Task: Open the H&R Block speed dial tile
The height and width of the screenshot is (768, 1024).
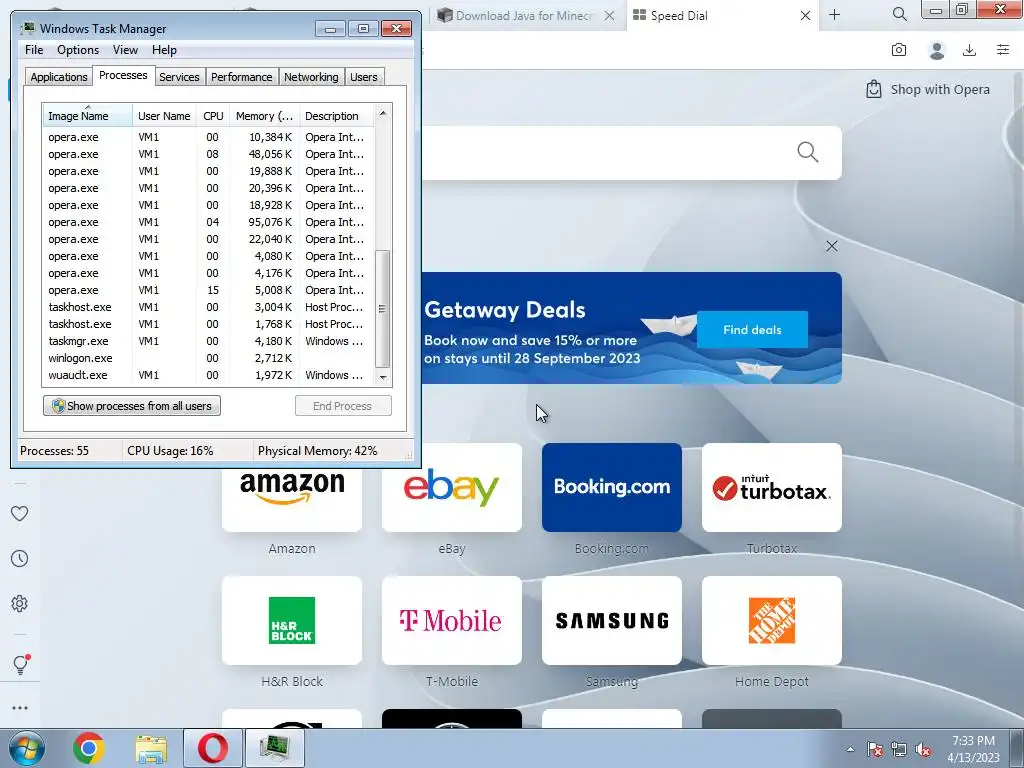Action: (292, 620)
